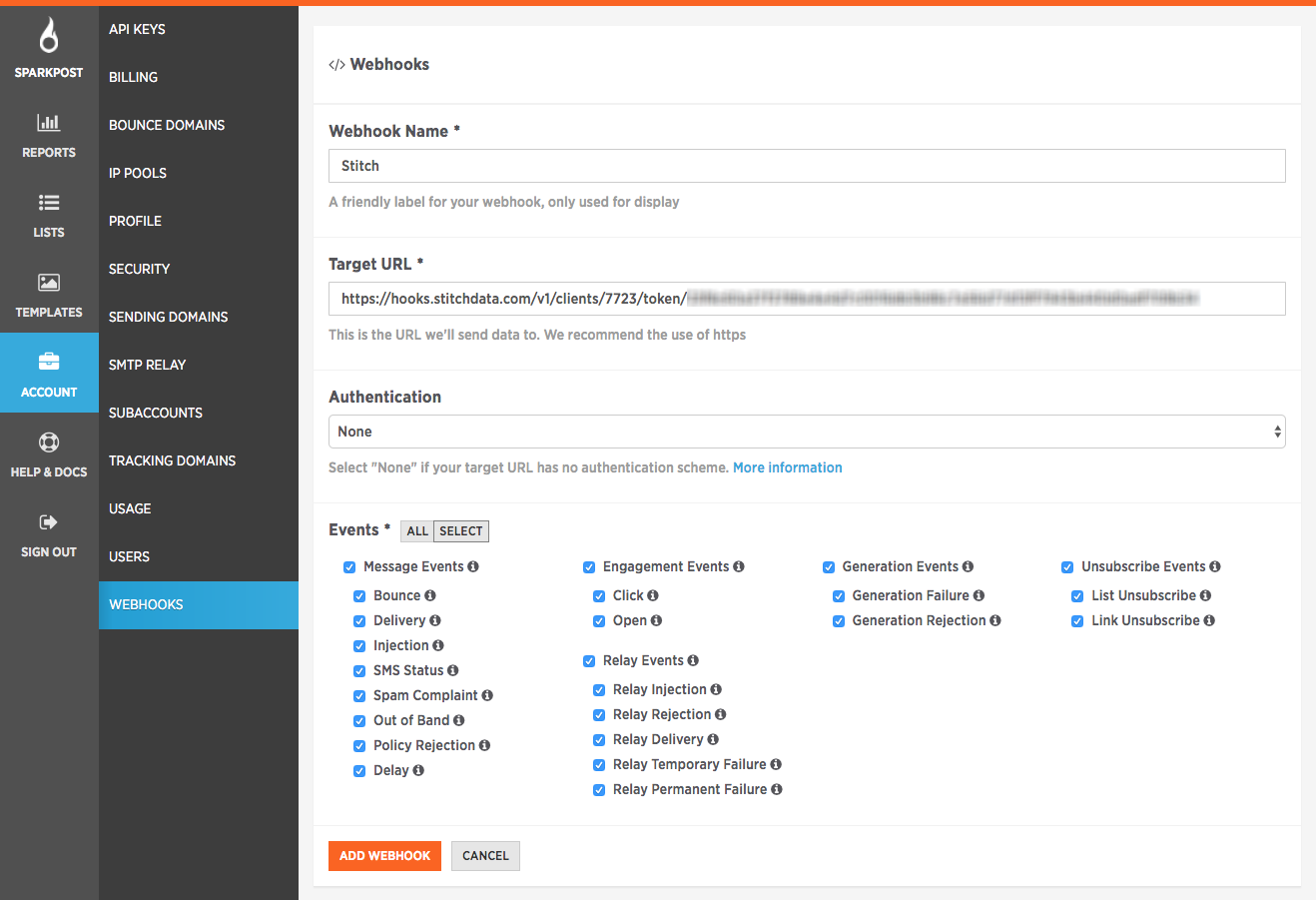This screenshot has height=900, width=1316.
Task: Click the Sign Out icon
Action: point(49,521)
